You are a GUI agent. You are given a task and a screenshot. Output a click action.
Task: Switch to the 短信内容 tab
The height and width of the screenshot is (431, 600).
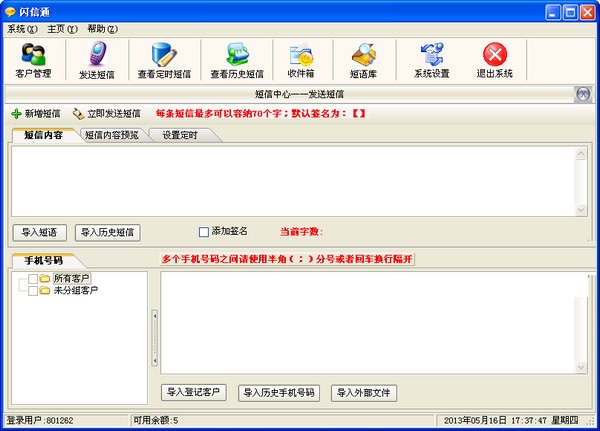coord(44,135)
